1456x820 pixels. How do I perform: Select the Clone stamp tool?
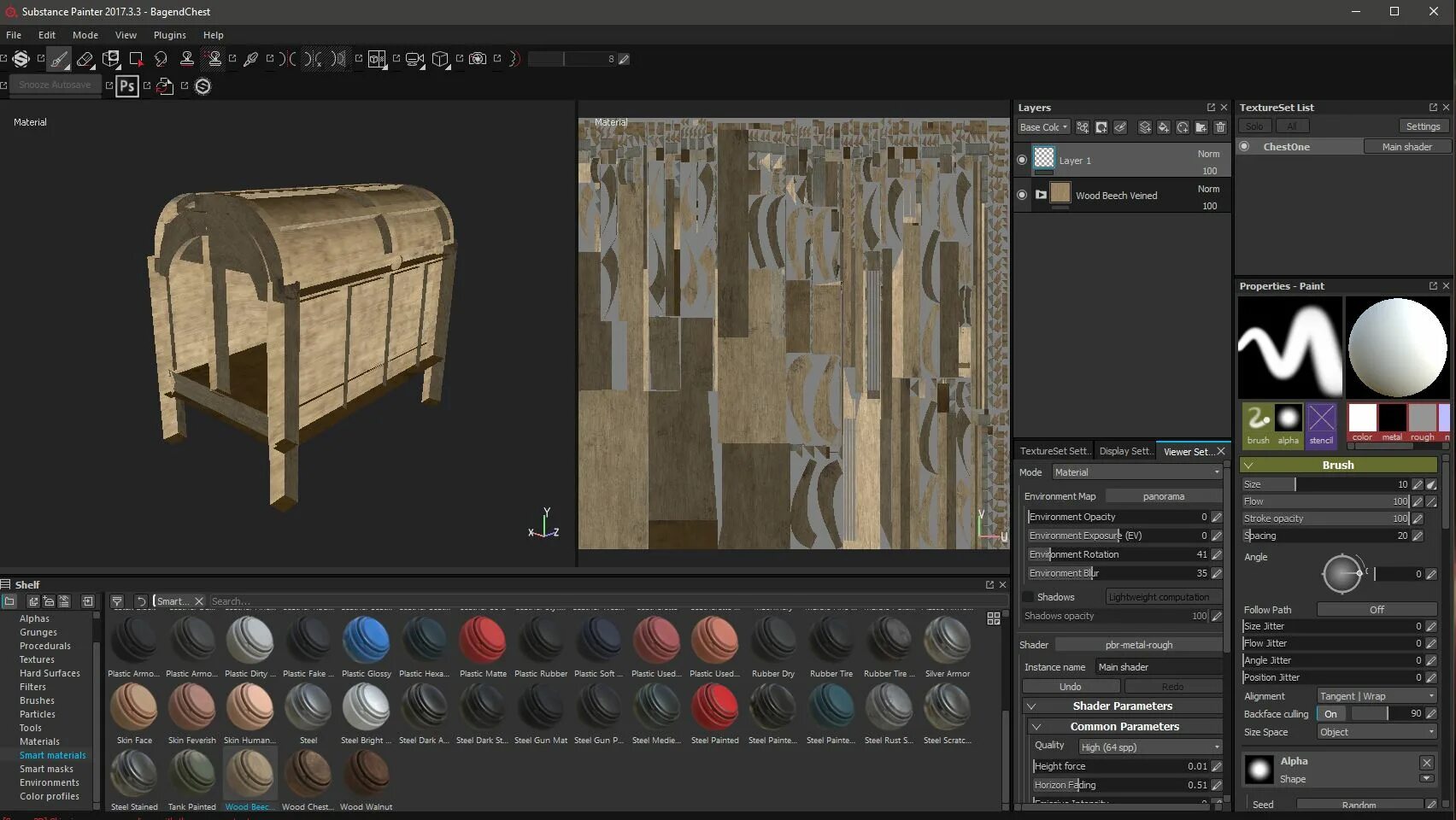tap(186, 58)
